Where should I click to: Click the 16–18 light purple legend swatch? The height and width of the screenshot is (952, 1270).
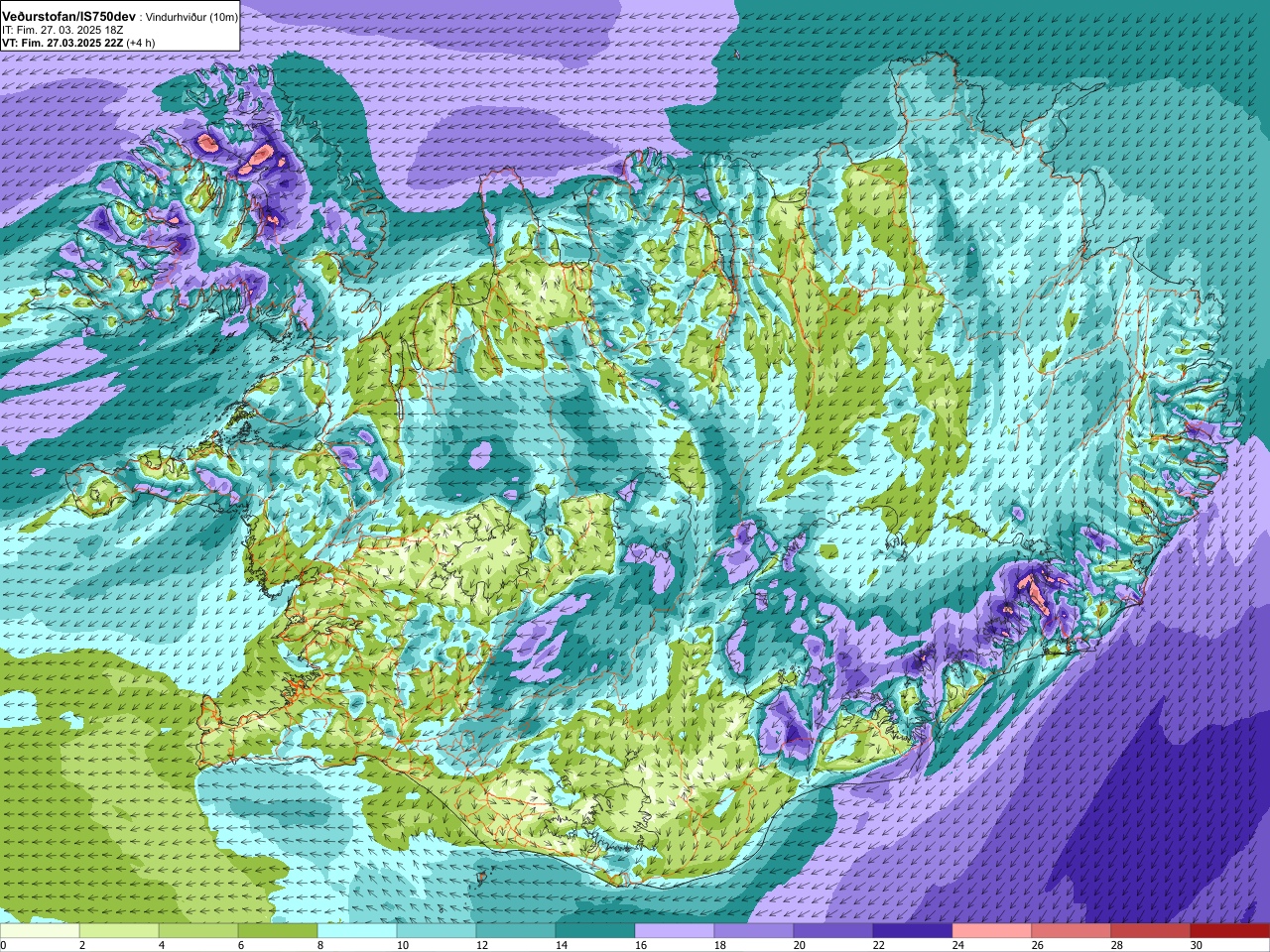675,931
